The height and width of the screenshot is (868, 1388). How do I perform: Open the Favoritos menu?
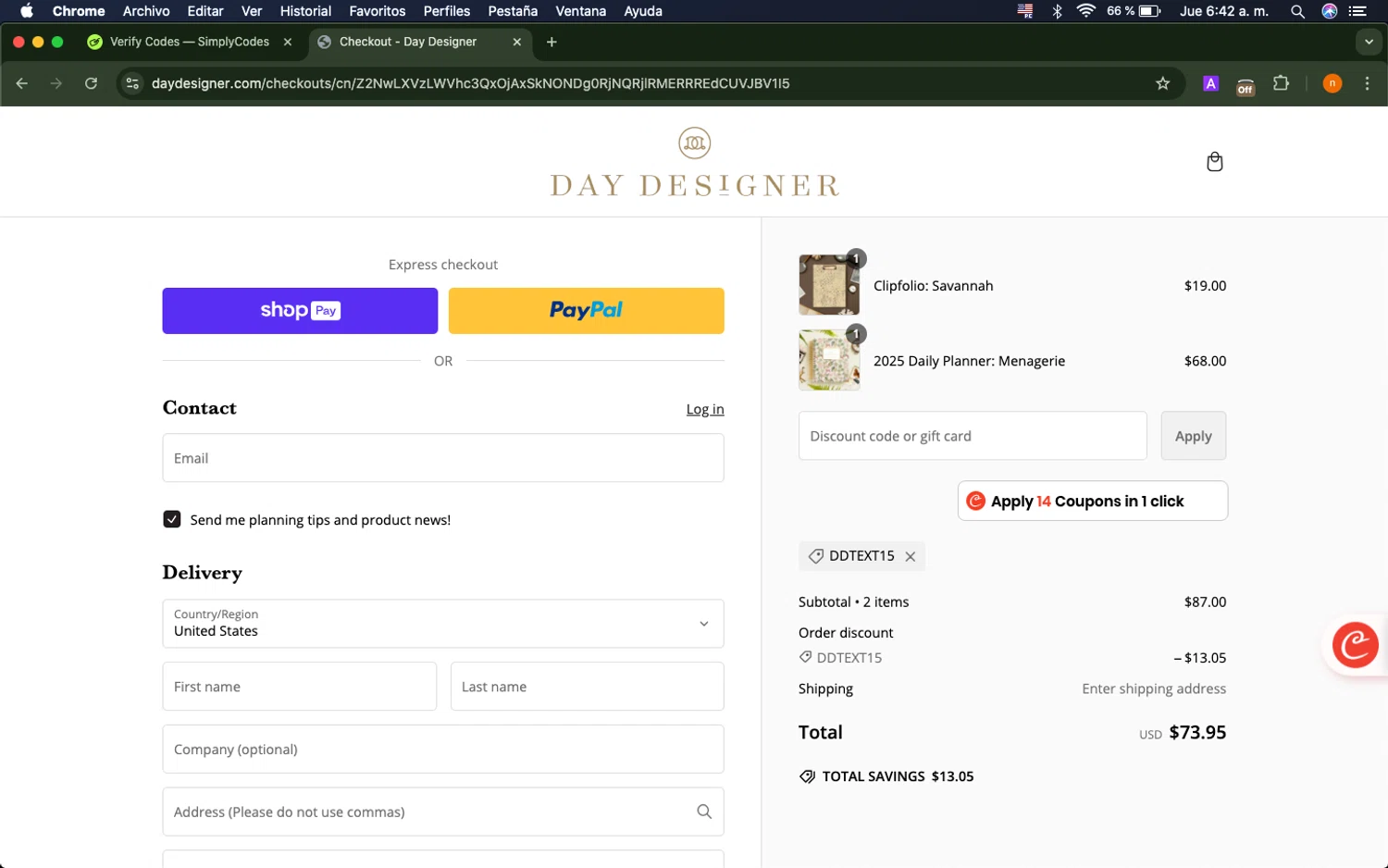pos(378,11)
